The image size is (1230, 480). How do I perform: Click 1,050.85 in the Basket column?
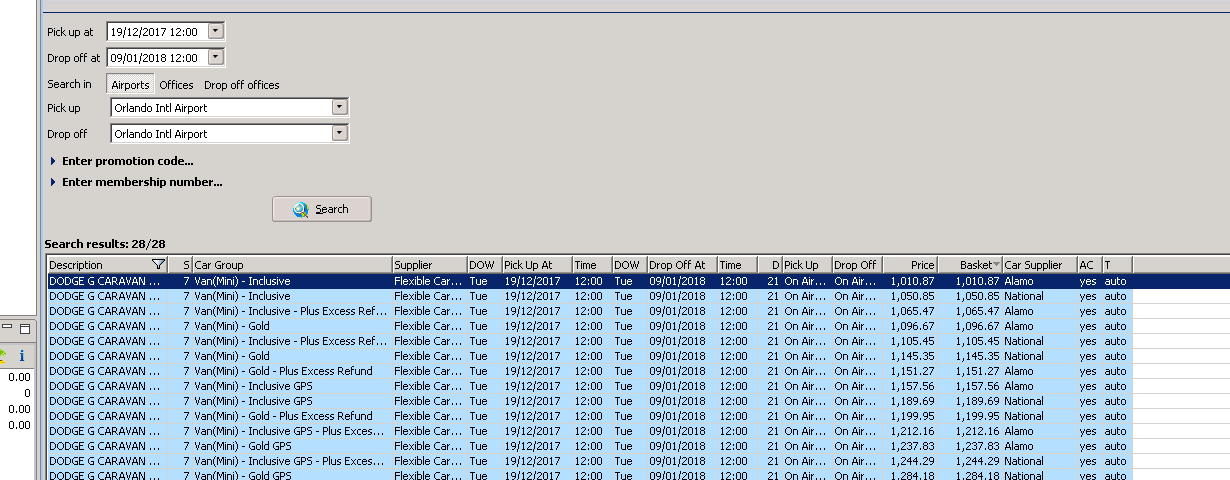pyautogui.click(x=975, y=296)
